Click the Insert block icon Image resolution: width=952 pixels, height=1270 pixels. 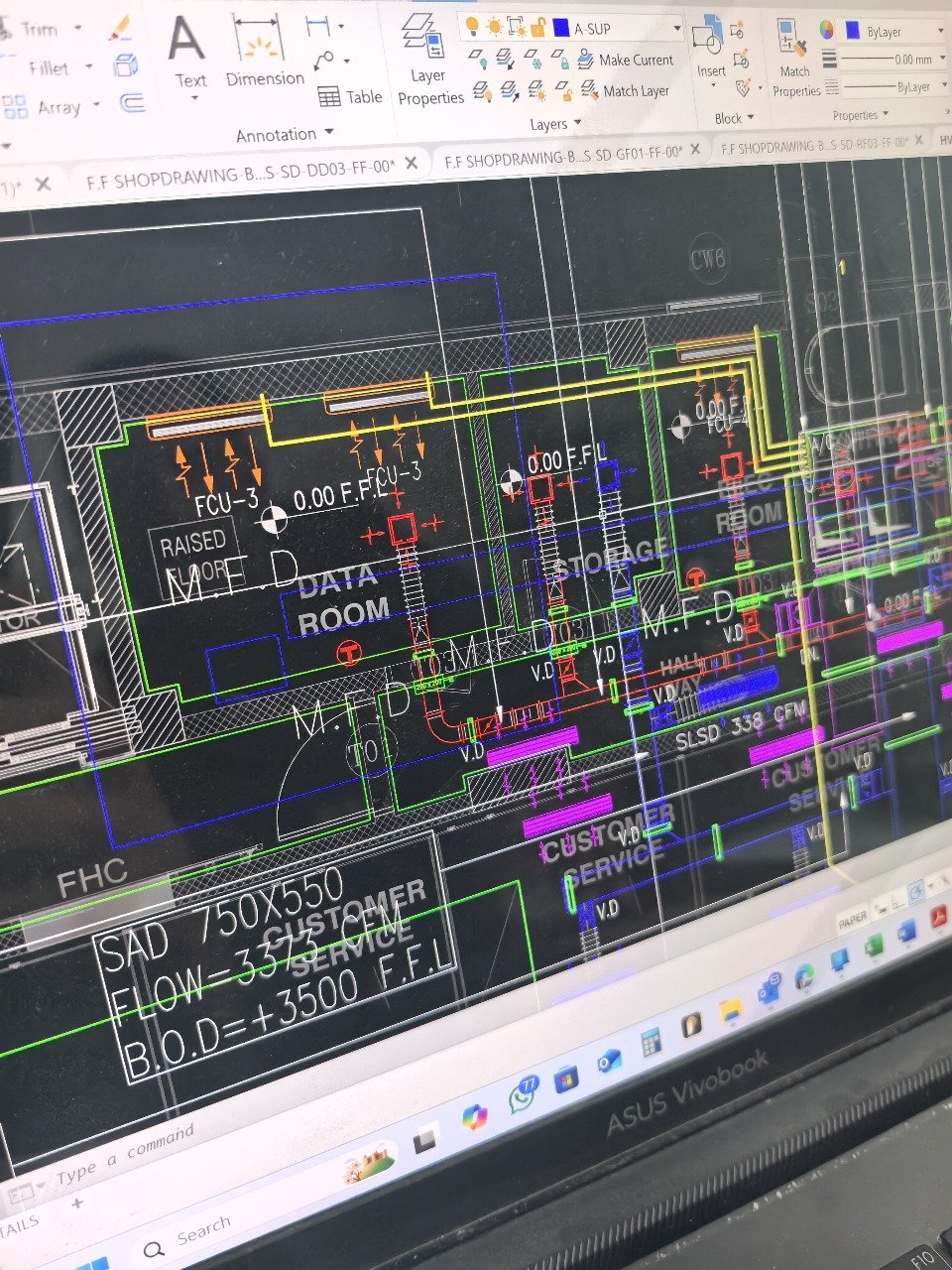click(x=708, y=47)
